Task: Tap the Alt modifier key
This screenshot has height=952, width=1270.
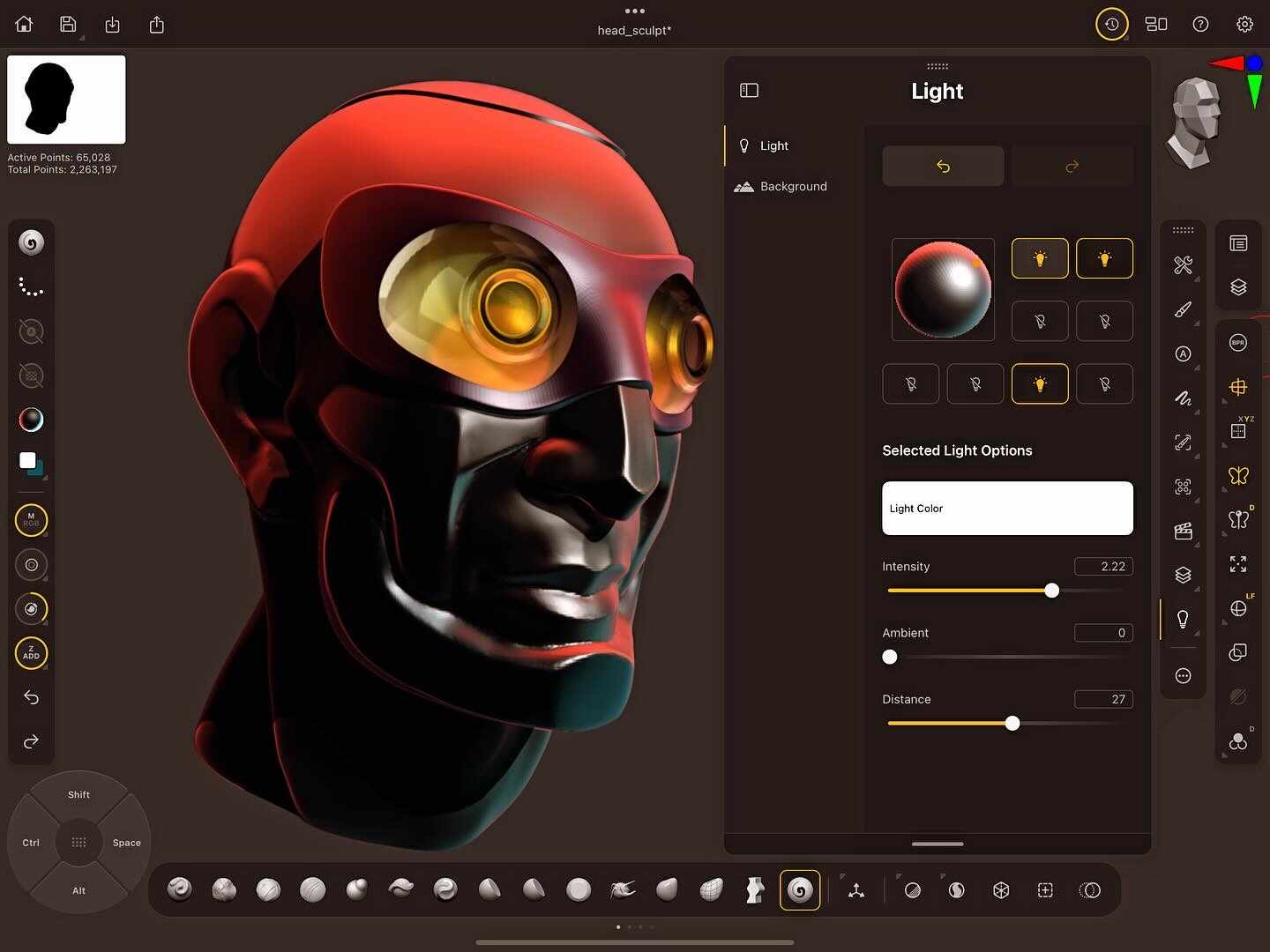Action: click(78, 891)
